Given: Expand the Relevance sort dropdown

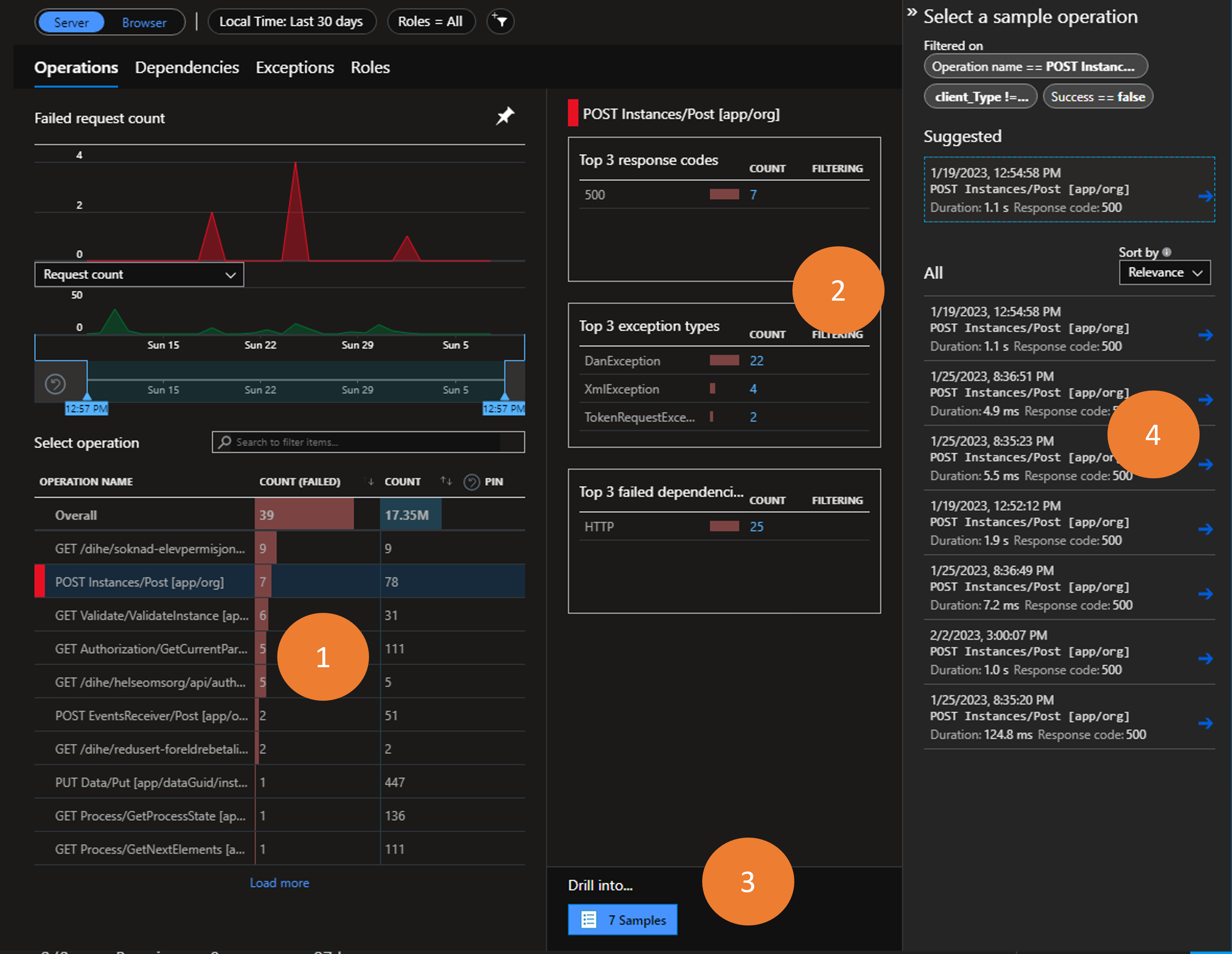Looking at the screenshot, I should [x=1164, y=273].
